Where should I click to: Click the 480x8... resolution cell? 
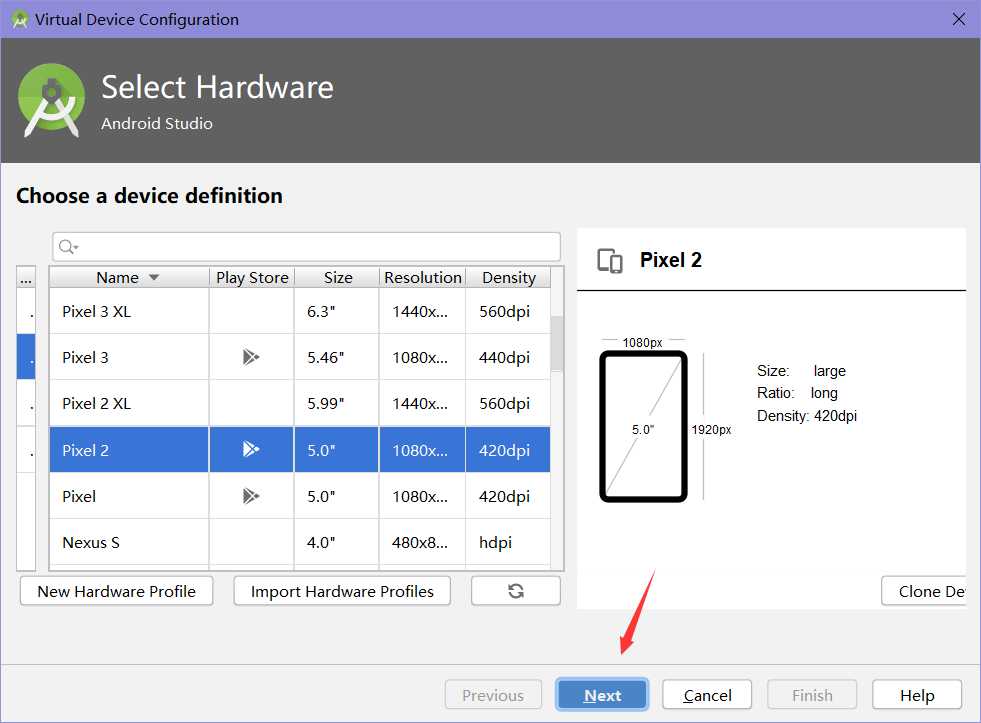(422, 542)
